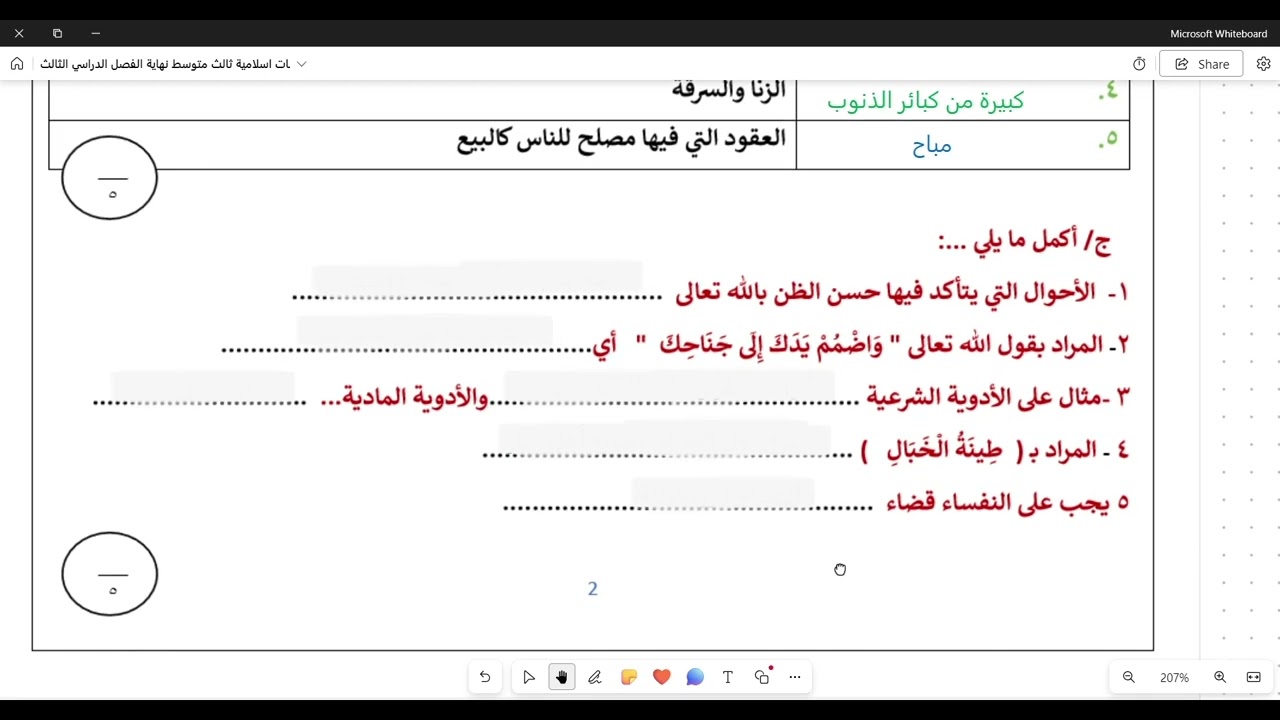Click the green text كبيرة من كبائر الذنوب

pos(925,101)
